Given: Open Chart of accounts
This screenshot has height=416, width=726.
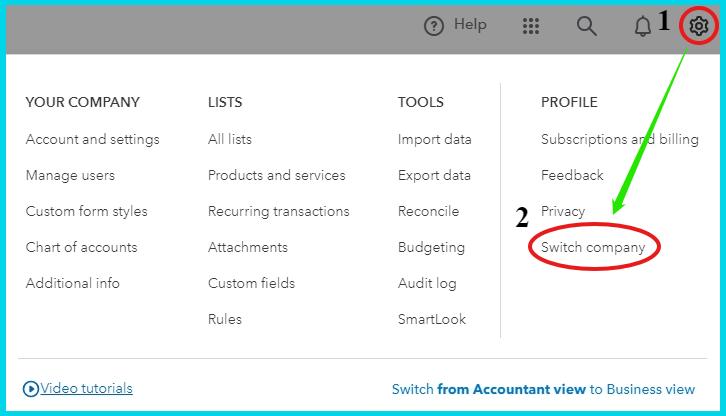Looking at the screenshot, I should point(81,247).
